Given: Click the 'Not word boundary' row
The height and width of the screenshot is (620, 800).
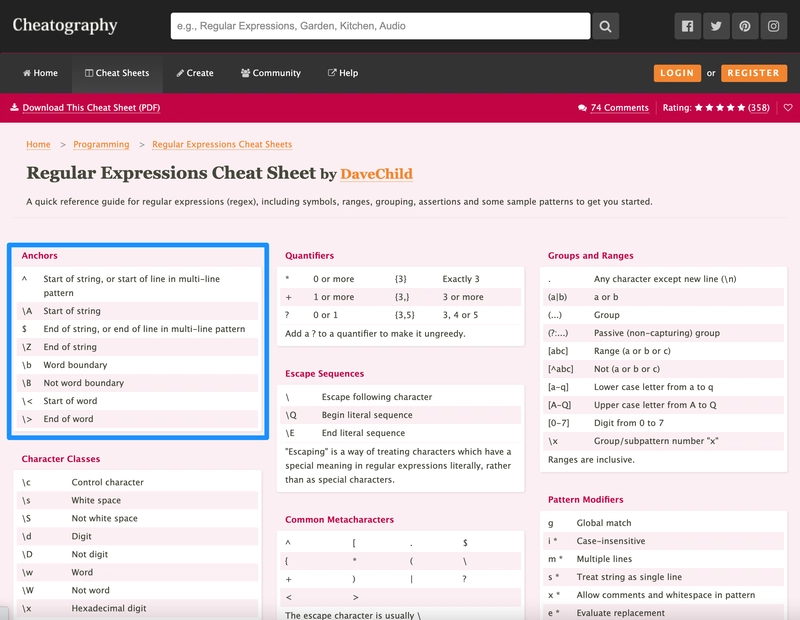Looking at the screenshot, I should click(x=137, y=383).
